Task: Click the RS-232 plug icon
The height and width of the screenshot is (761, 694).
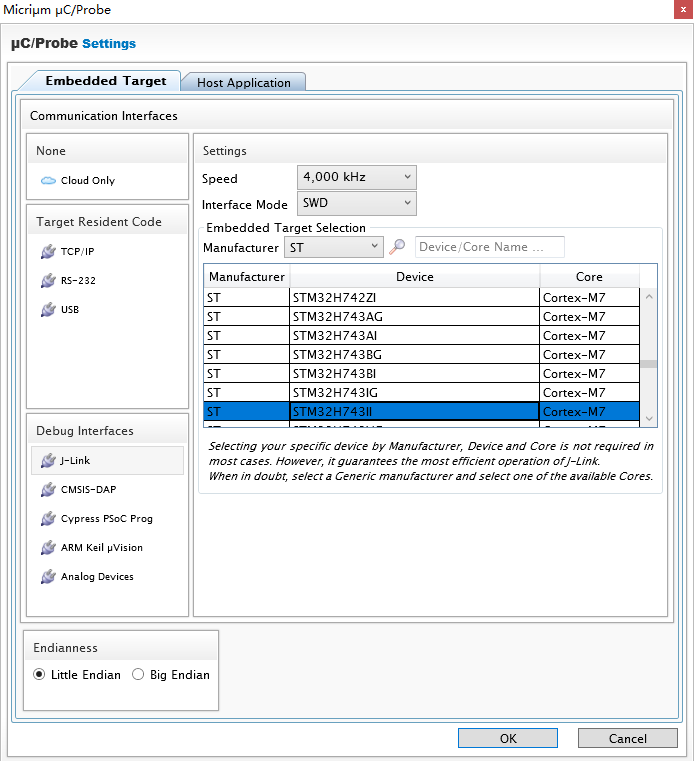Action: 48,281
